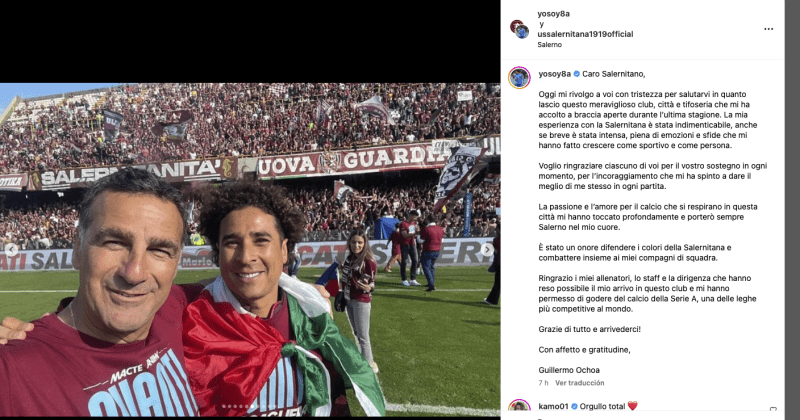
Task: Open the stacked co-author avatars in header
Action: click(519, 29)
